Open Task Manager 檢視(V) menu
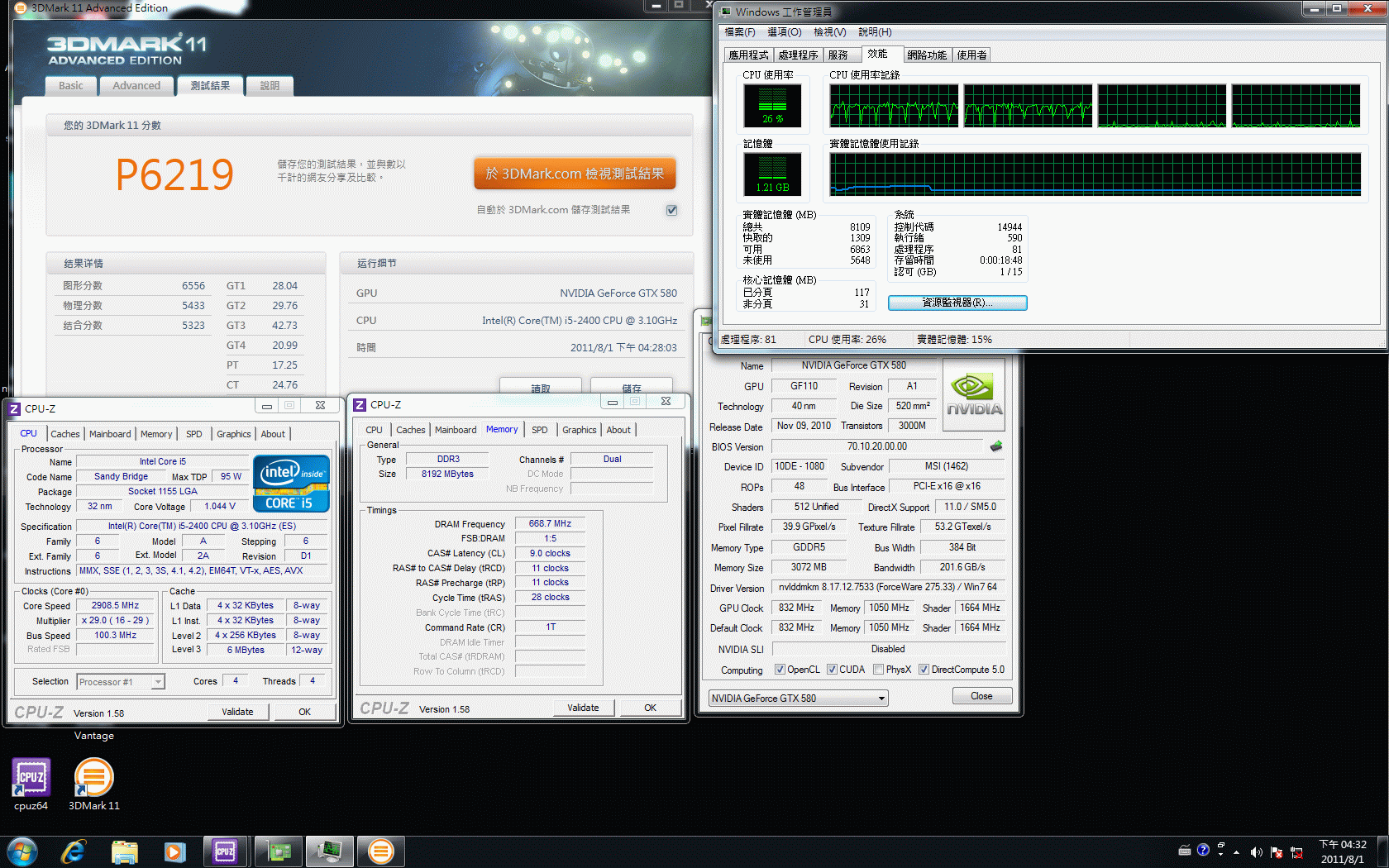 coord(829,32)
